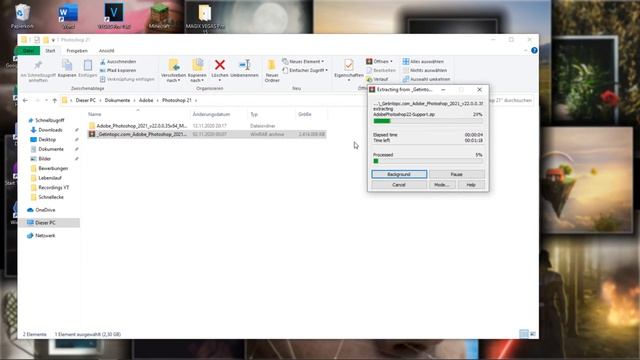This screenshot has width=640, height=360.
Task: Switch to large icons view in status bar
Action: (x=533, y=334)
